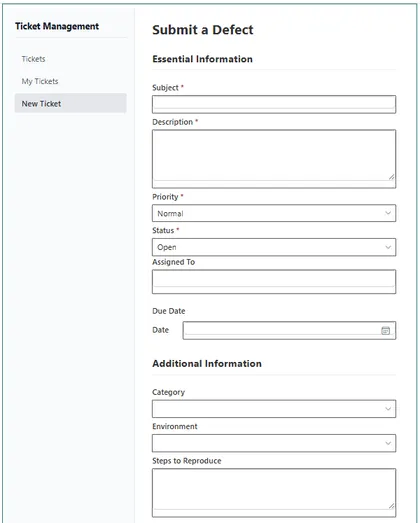Click the Due Date input field
420x523 pixels.
tap(289, 331)
